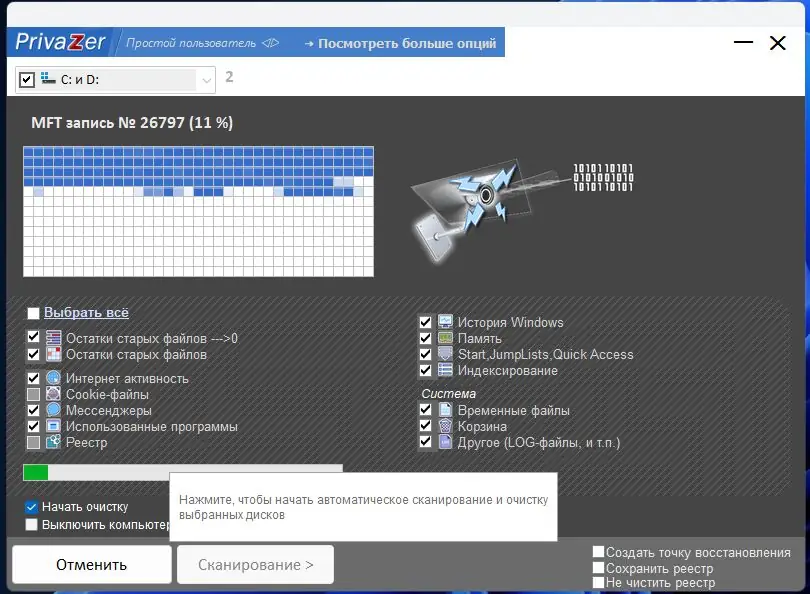Uncheck the Корзина checkbox
This screenshot has width=810, height=594.
pos(425,426)
